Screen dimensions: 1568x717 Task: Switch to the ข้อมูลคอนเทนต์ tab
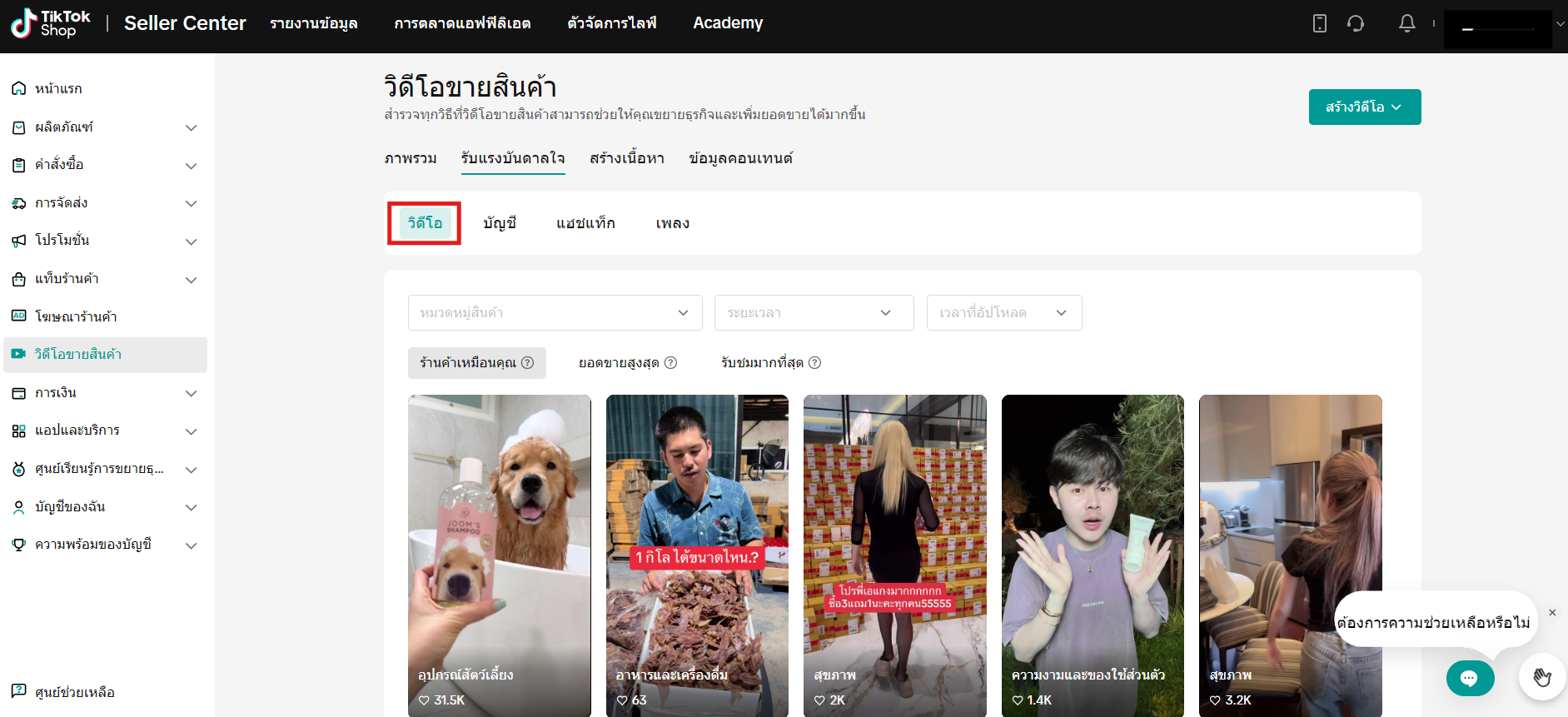coord(741,158)
